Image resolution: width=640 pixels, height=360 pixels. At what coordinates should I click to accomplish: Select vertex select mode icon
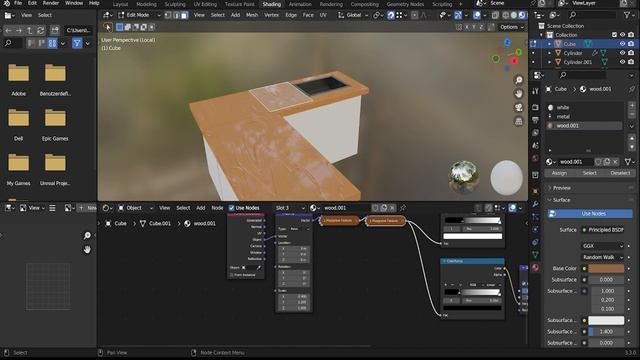(x=168, y=15)
